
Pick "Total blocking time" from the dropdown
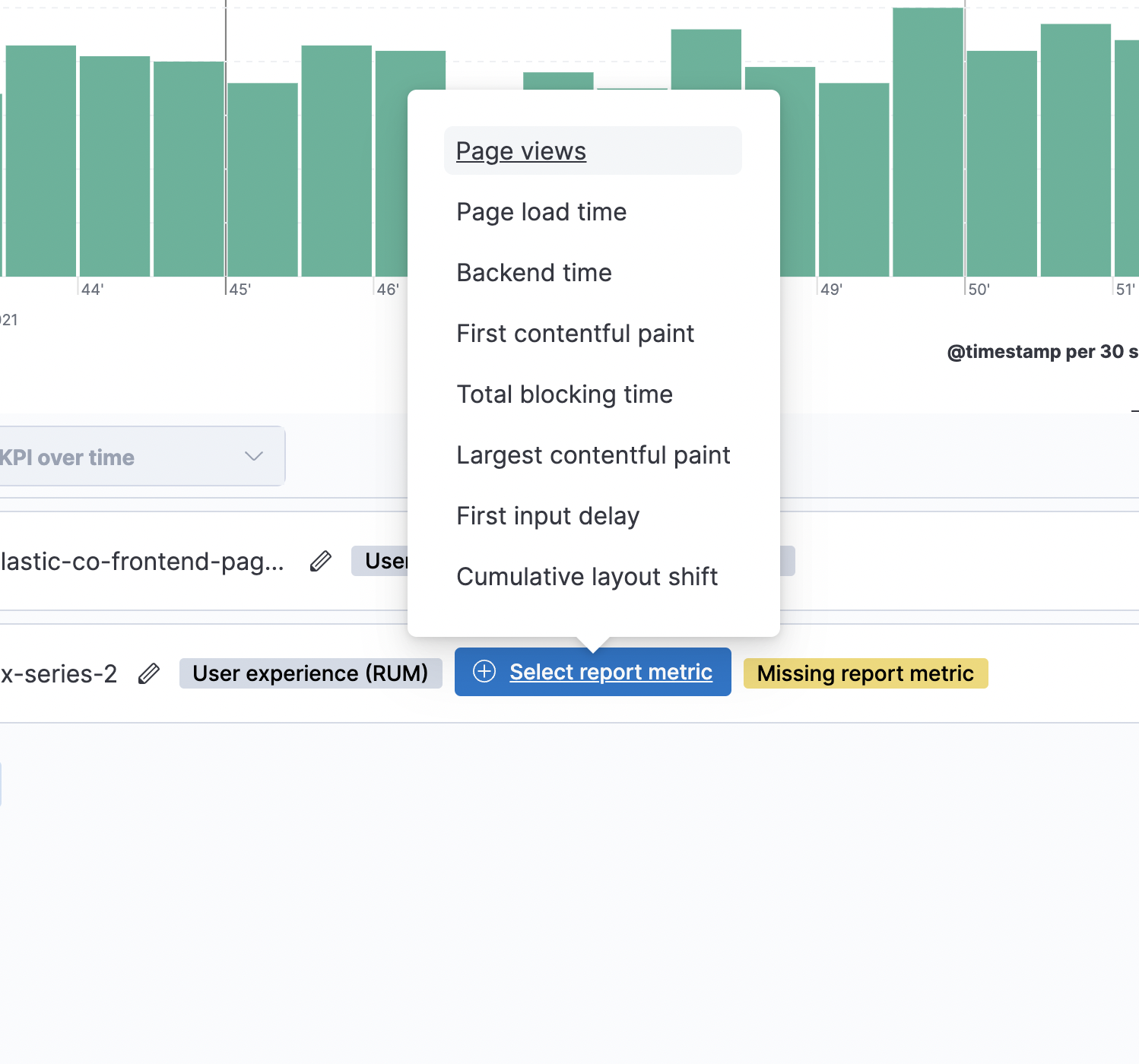(x=564, y=394)
